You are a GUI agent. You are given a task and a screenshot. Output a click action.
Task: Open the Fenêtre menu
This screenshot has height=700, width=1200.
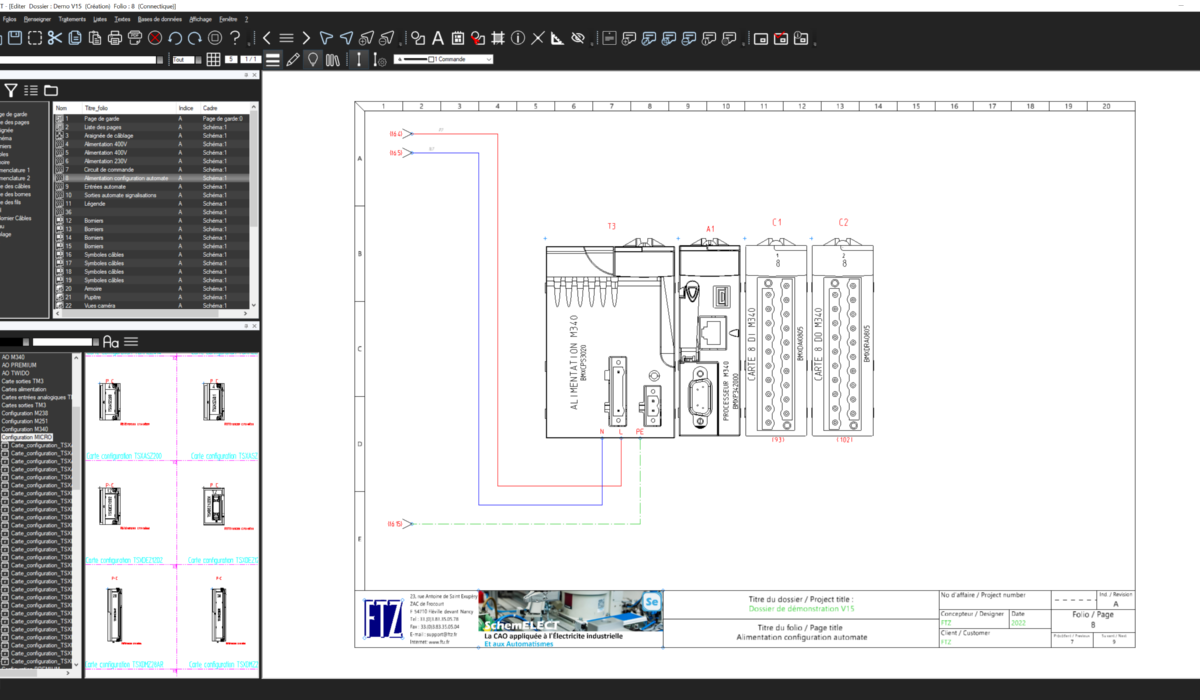click(x=228, y=19)
